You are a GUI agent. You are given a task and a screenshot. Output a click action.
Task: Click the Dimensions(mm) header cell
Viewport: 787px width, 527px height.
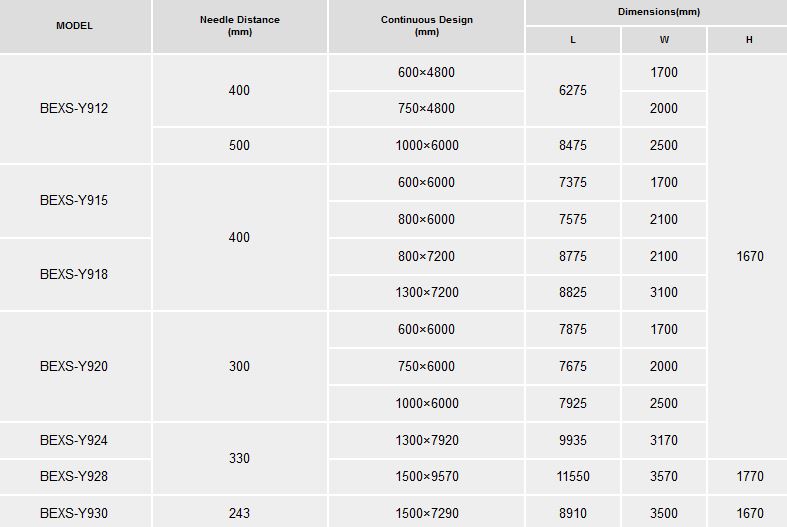[657, 12]
